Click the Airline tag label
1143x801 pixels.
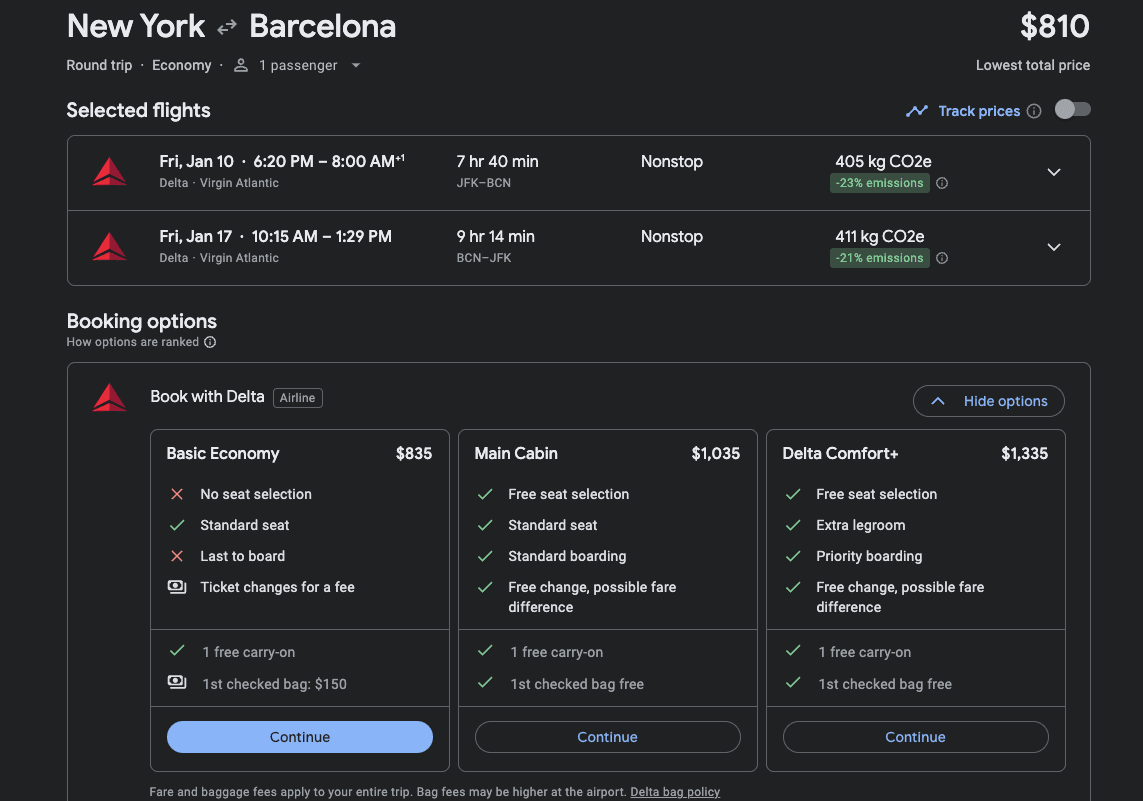(x=297, y=398)
